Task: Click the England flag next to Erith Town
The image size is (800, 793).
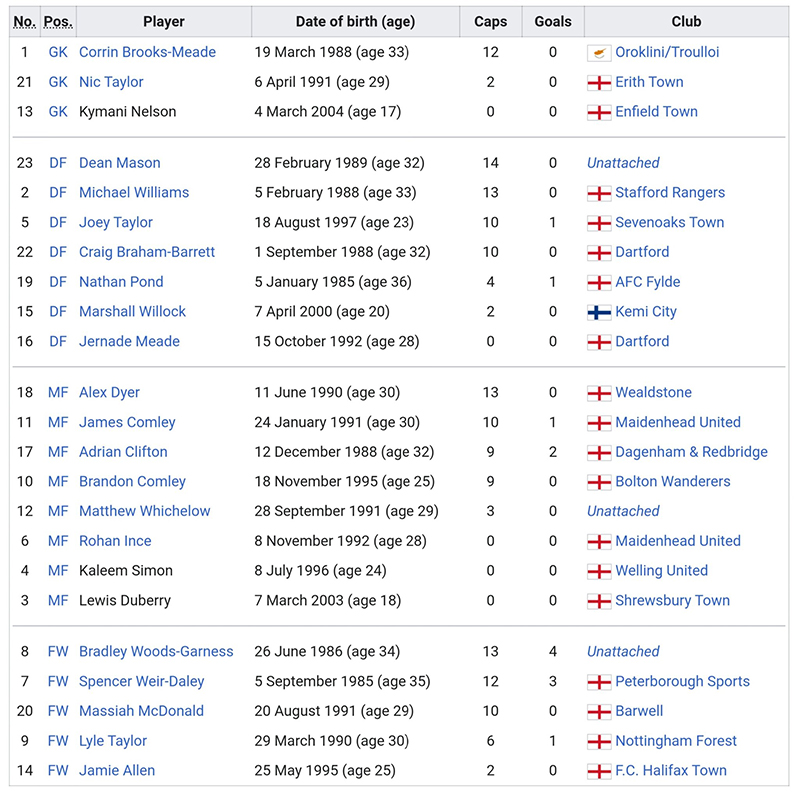Action: (x=599, y=83)
